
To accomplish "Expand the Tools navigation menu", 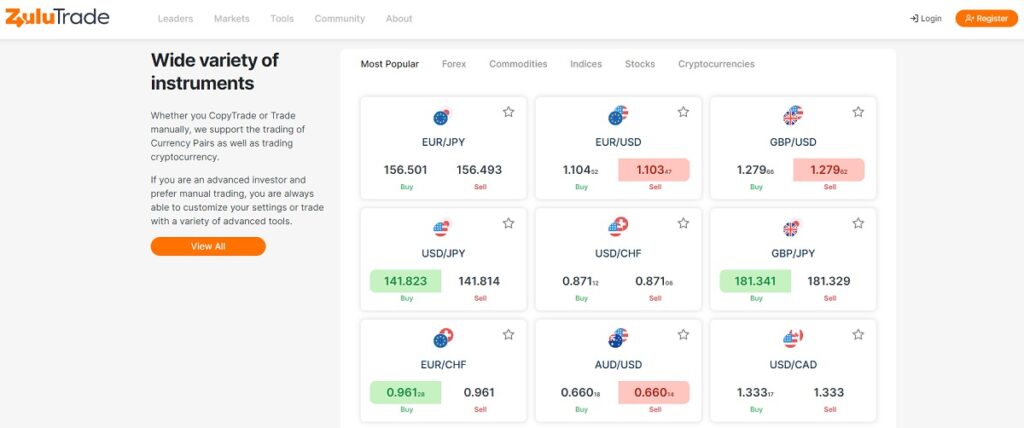I will pos(282,19).
